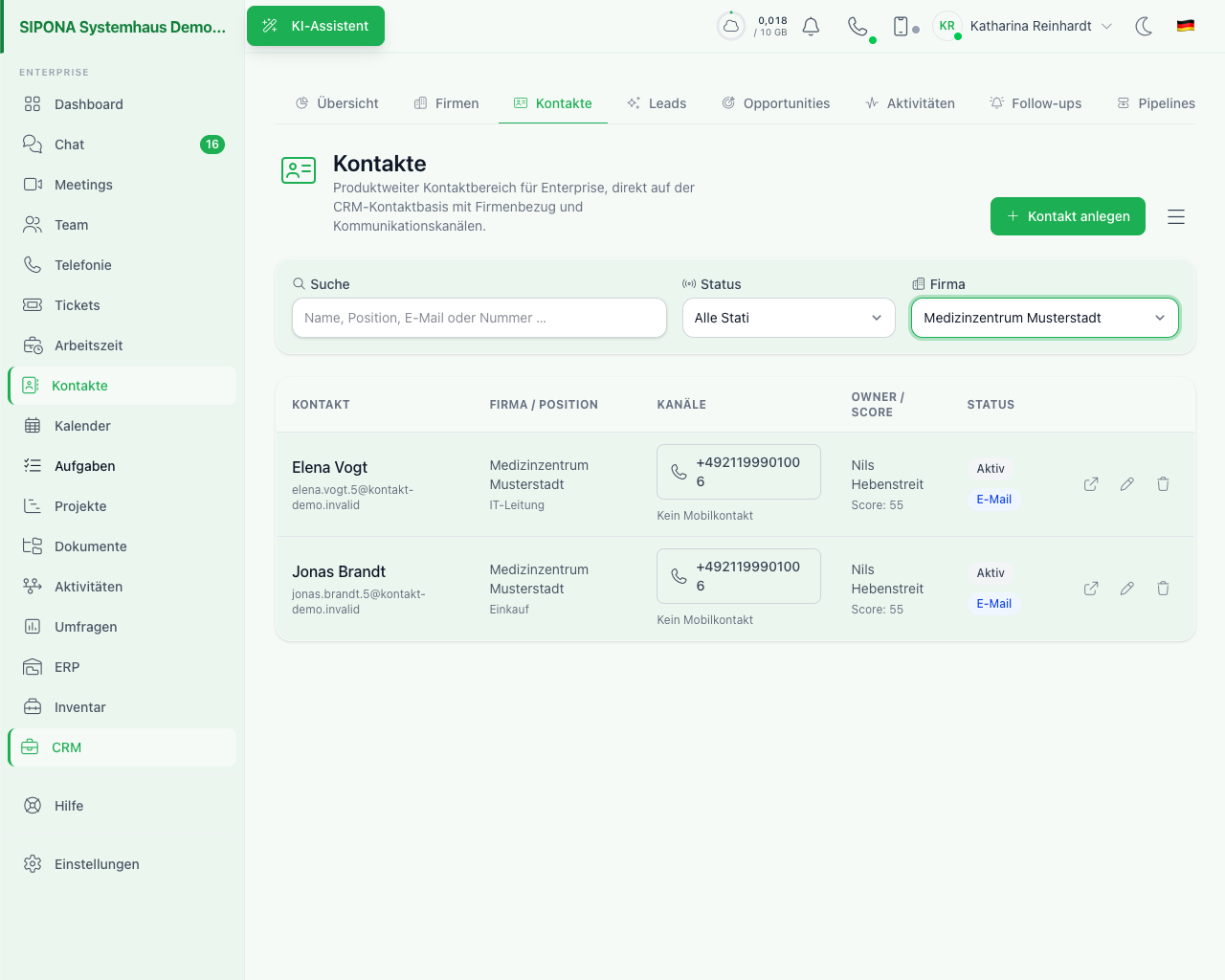Click E-Mail badge for Jonas Brandt

click(994, 604)
